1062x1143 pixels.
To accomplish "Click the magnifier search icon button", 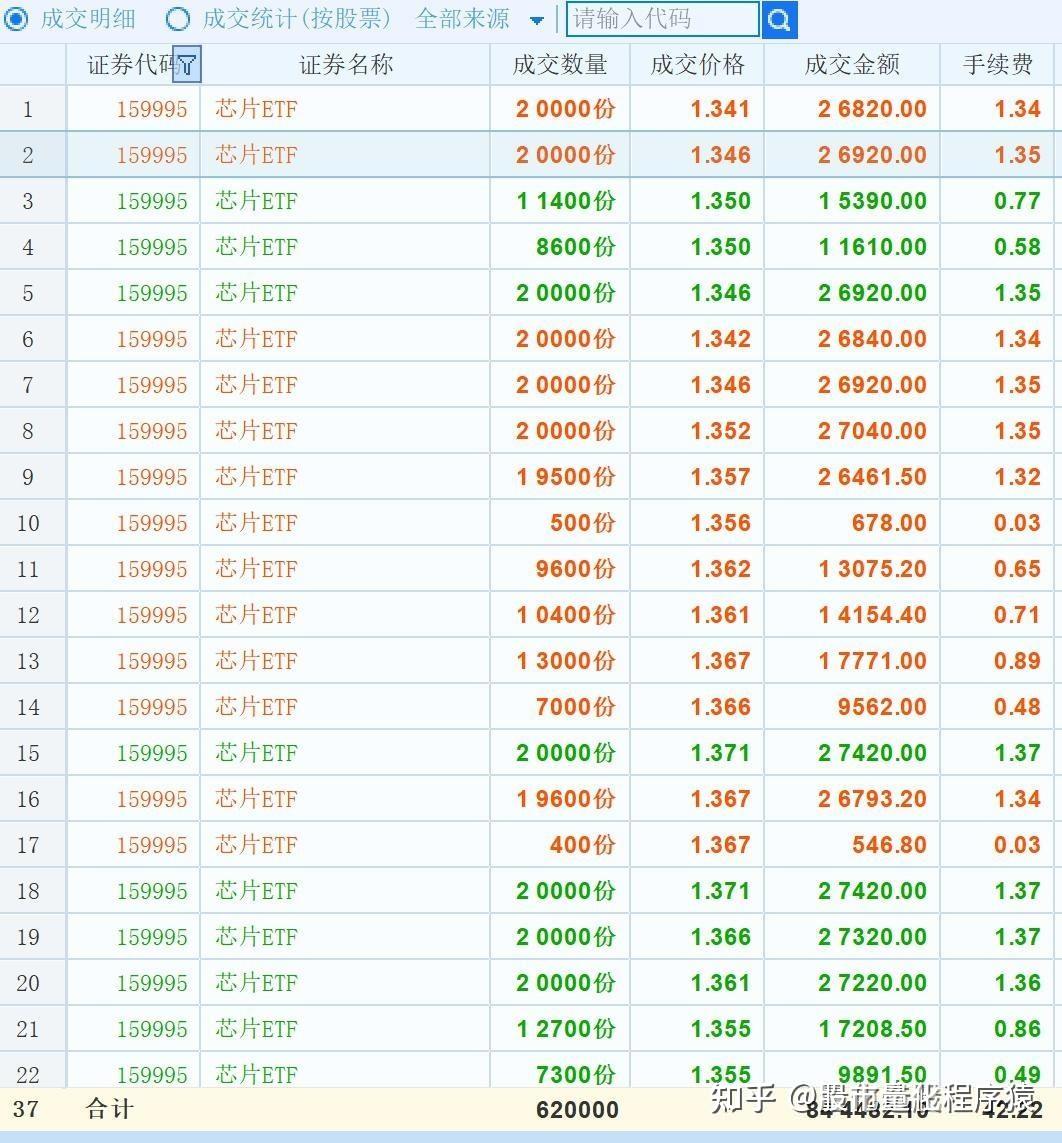I will pos(779,19).
